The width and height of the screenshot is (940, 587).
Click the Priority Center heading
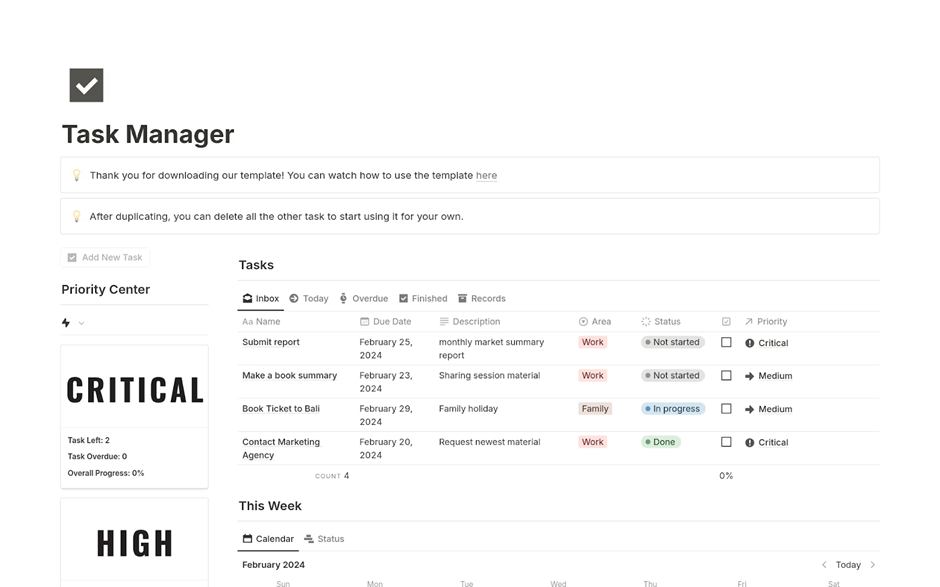(106, 289)
